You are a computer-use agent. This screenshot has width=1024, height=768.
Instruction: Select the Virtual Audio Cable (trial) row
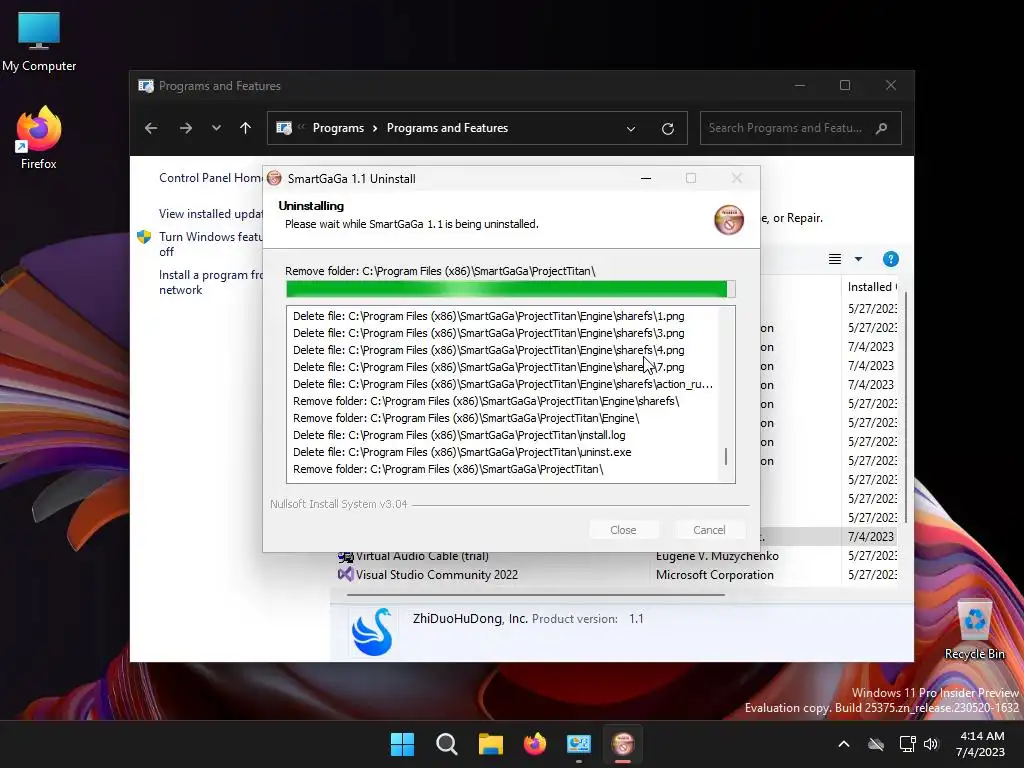pos(617,556)
